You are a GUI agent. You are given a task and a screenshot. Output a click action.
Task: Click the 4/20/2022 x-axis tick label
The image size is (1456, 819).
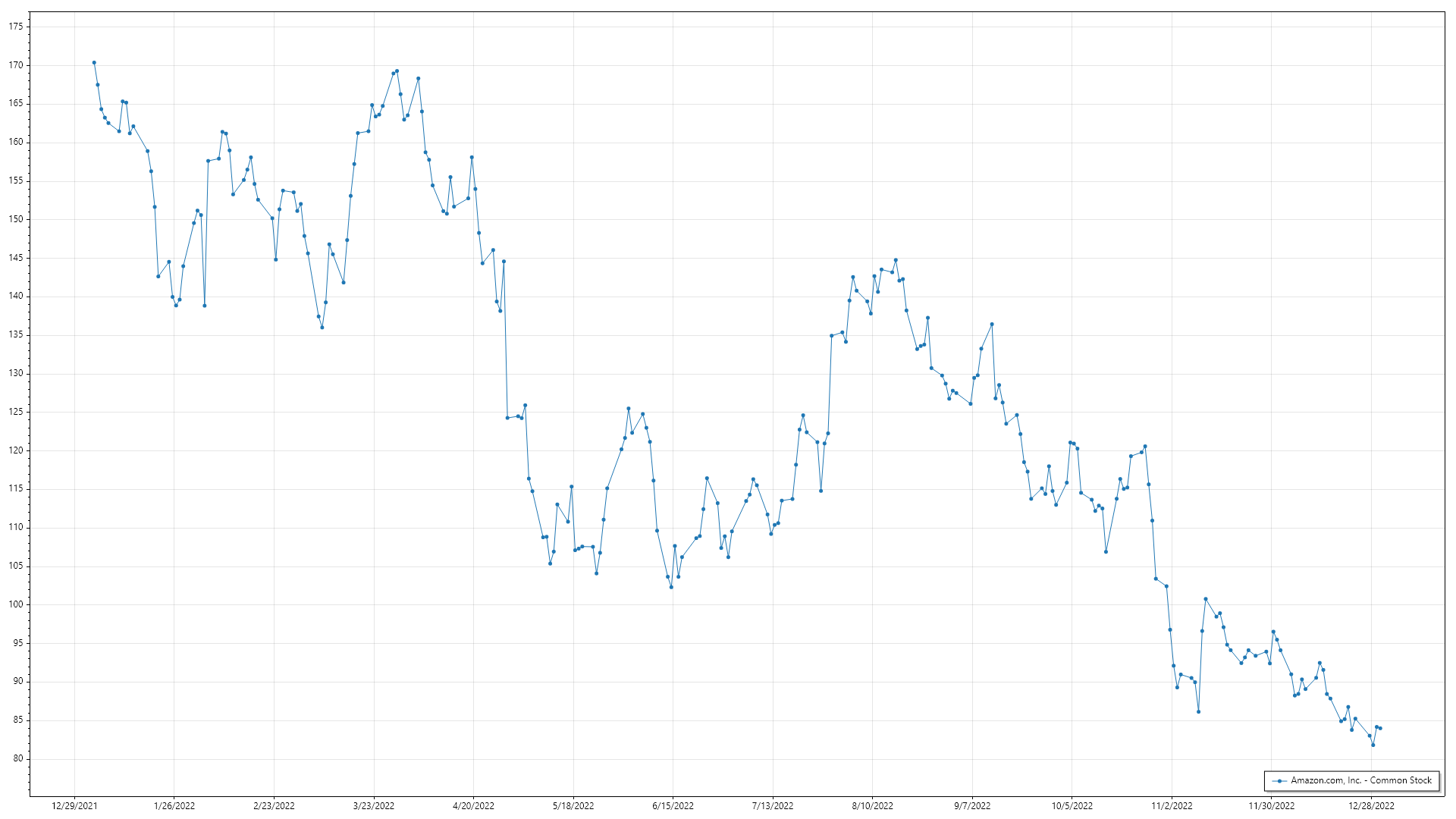(x=473, y=806)
